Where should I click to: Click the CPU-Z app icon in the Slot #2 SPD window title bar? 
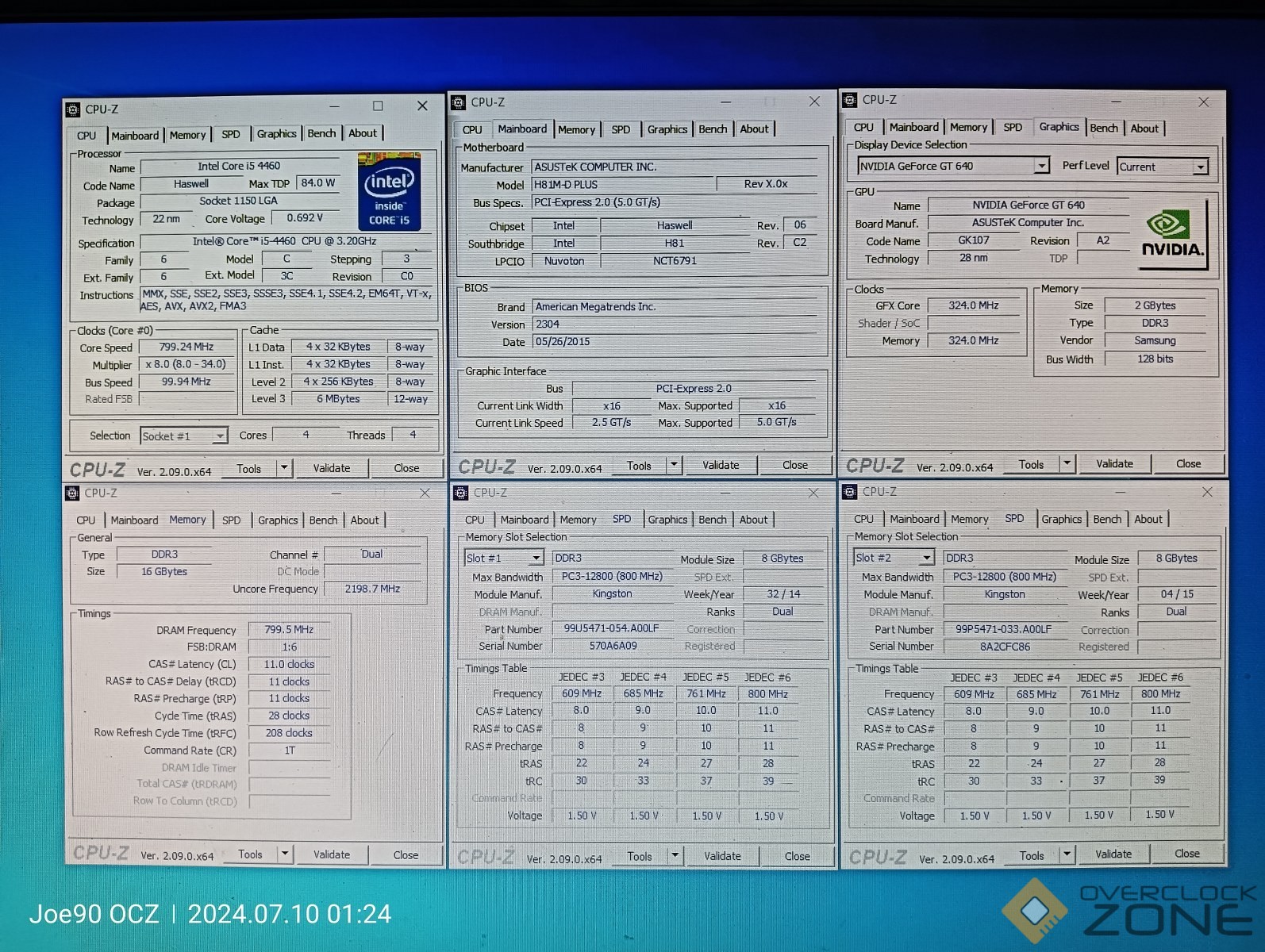coord(850,492)
